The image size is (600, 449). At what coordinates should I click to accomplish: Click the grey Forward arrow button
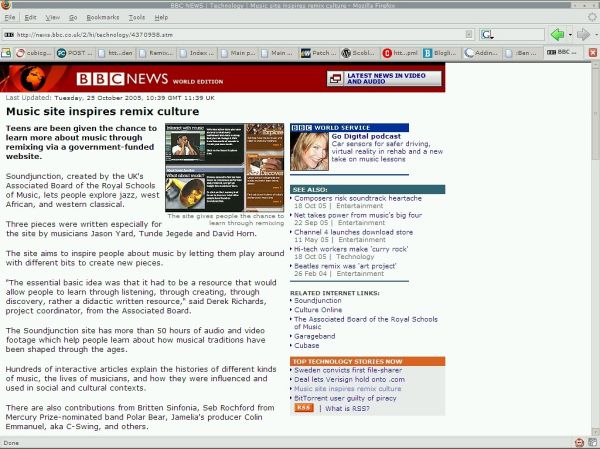584,34
